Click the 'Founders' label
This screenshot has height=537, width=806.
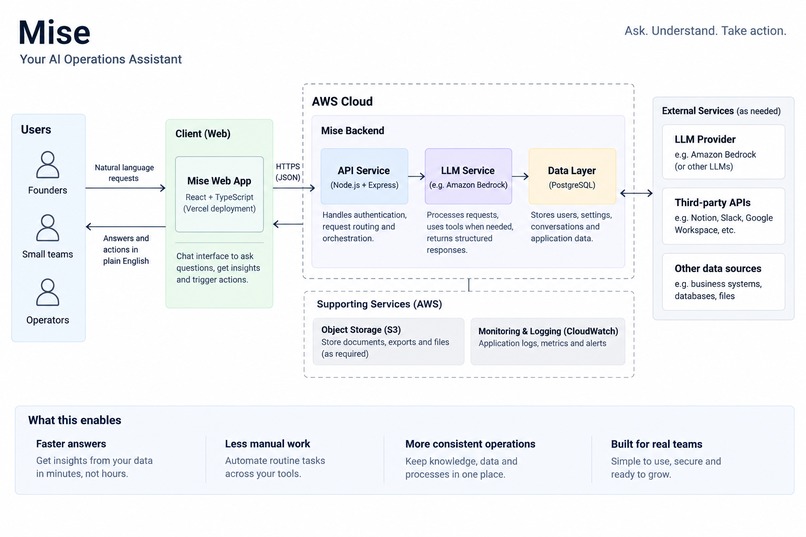[x=47, y=190]
